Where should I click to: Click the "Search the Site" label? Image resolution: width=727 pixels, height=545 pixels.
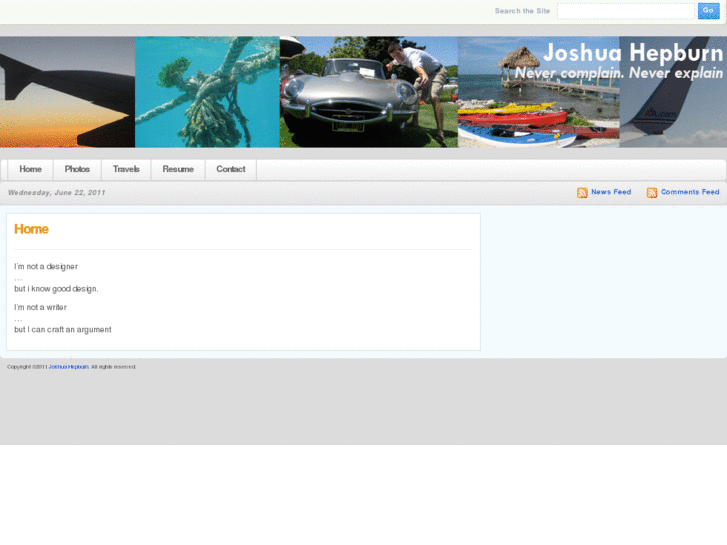point(522,11)
